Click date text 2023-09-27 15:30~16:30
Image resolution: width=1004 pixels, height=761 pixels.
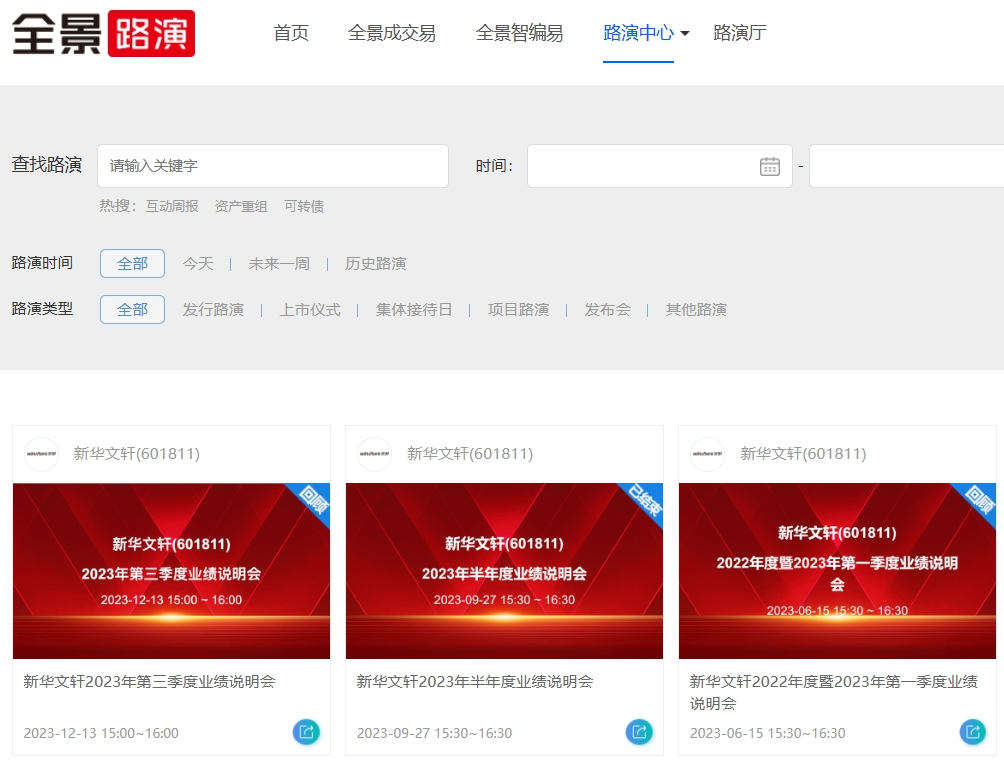point(434,733)
